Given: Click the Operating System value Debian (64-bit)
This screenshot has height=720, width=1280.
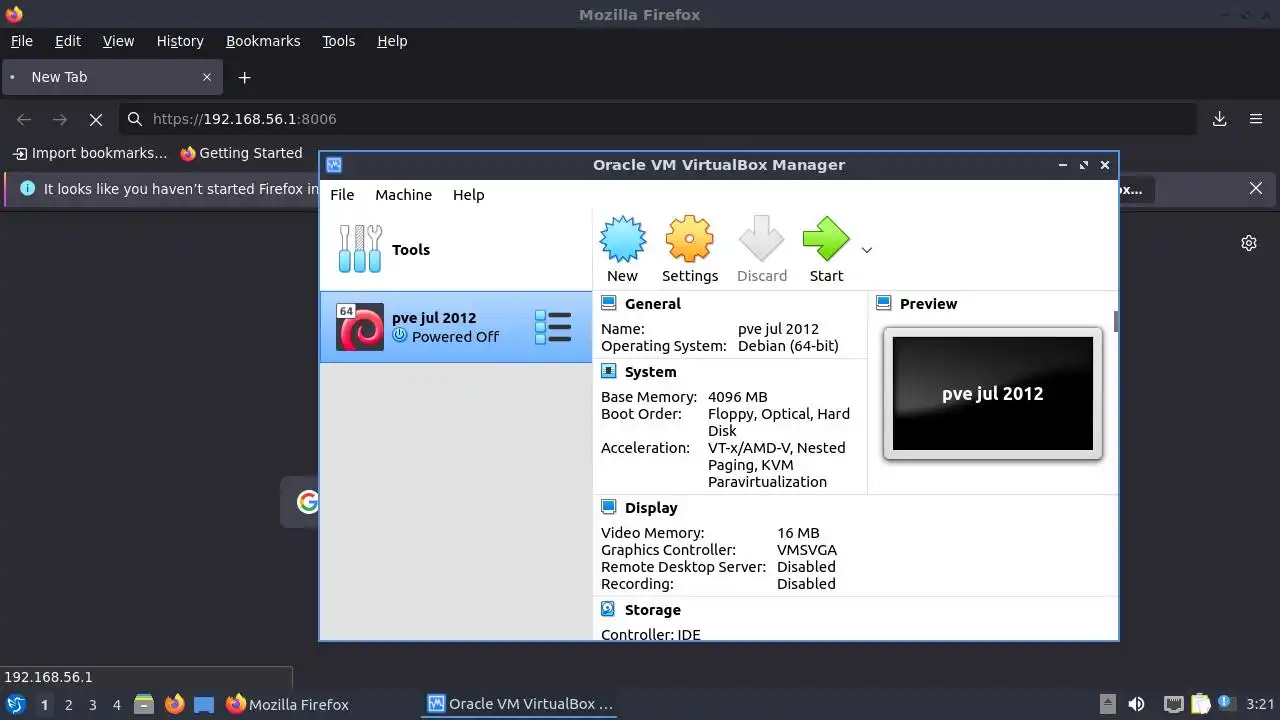Looking at the screenshot, I should click(x=788, y=346).
